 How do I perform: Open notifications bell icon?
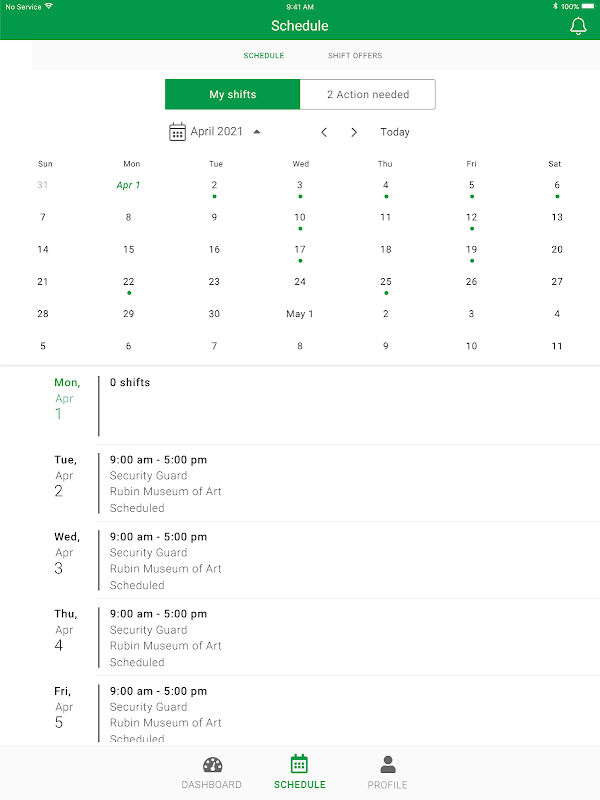pyautogui.click(x=578, y=26)
